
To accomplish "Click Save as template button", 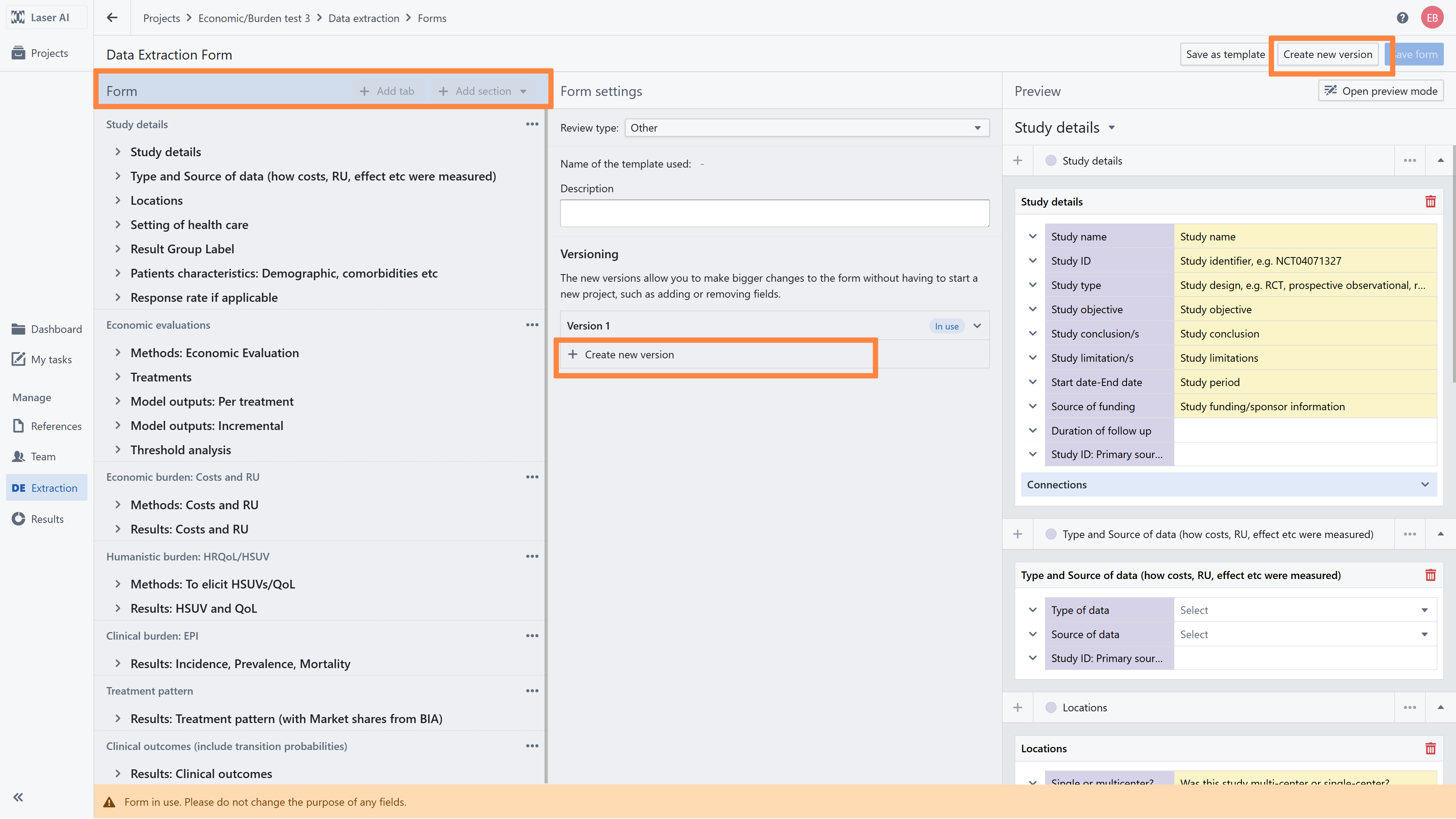I will click(1225, 54).
